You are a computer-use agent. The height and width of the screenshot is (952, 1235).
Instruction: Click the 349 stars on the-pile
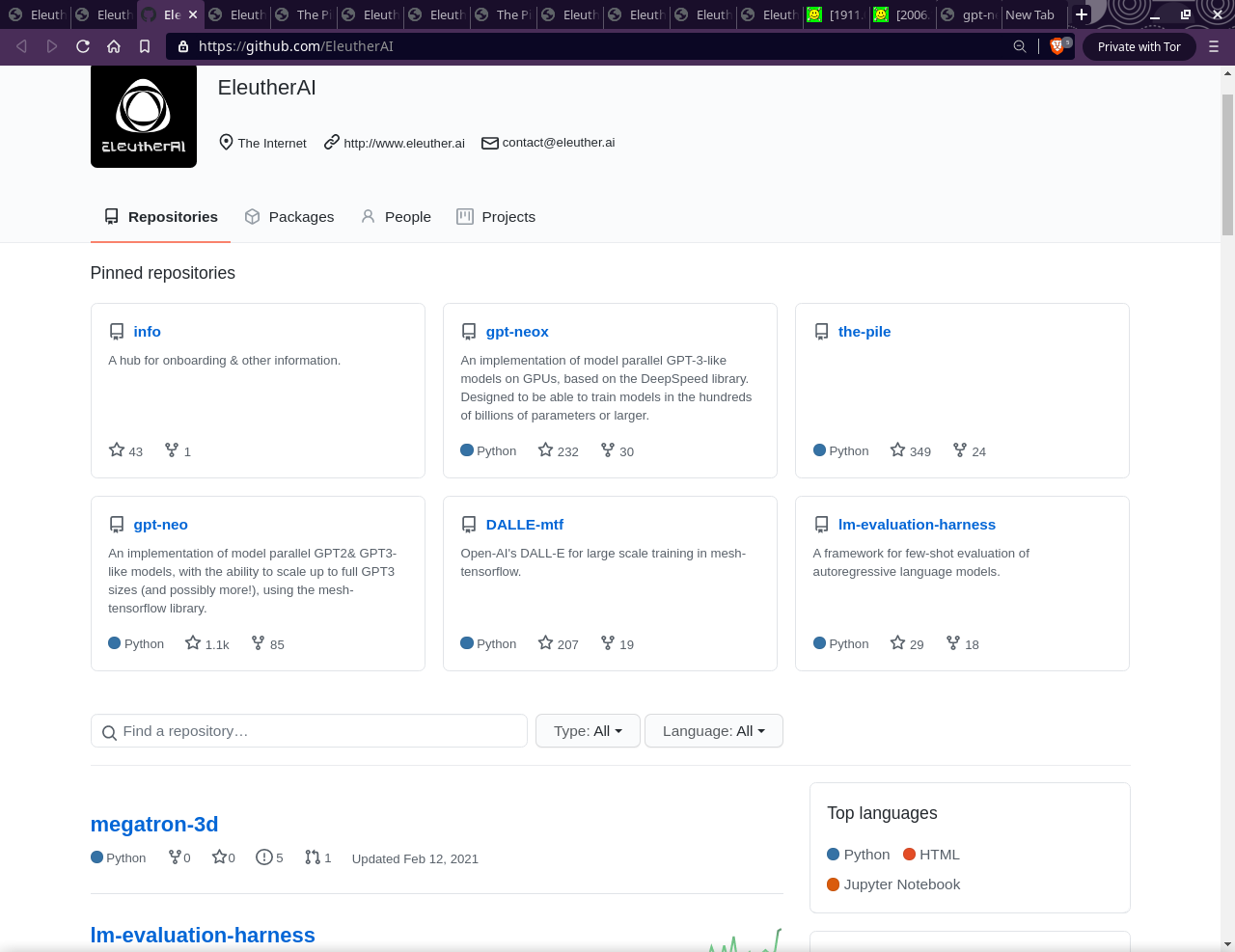coord(911,450)
